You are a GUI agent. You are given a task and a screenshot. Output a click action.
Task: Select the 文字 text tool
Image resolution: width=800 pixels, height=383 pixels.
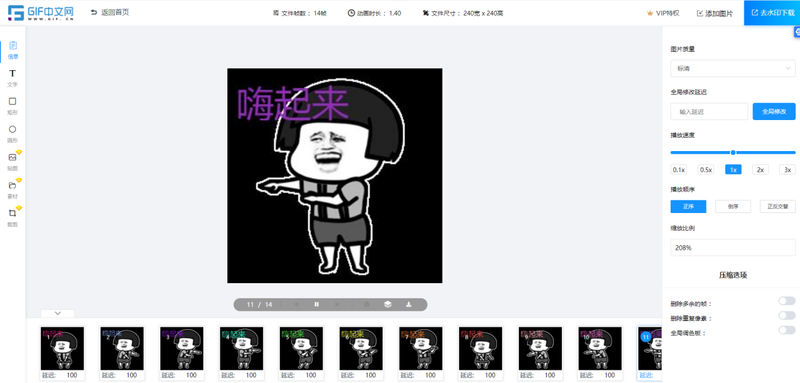point(13,78)
